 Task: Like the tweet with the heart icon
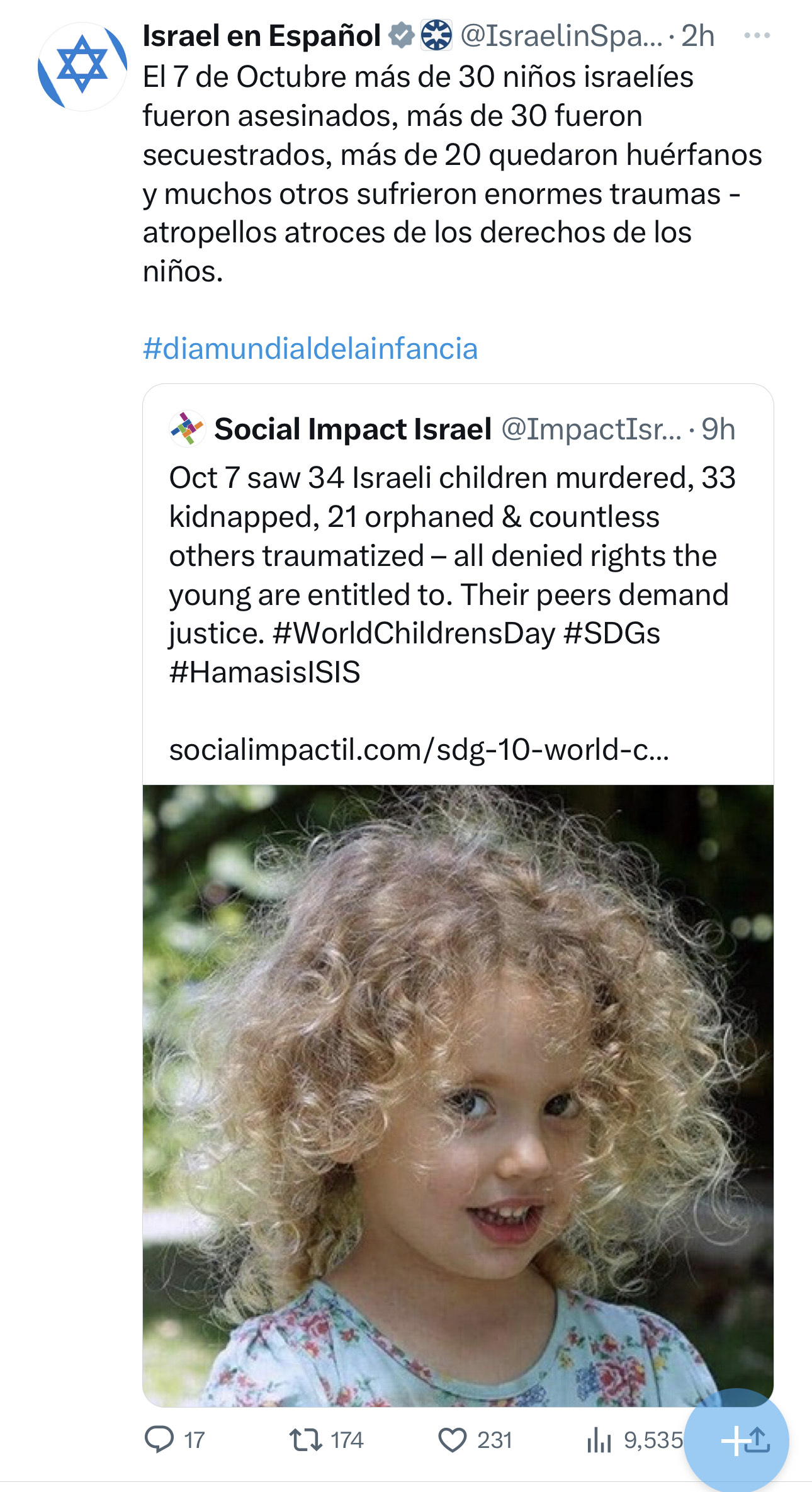(452, 1439)
